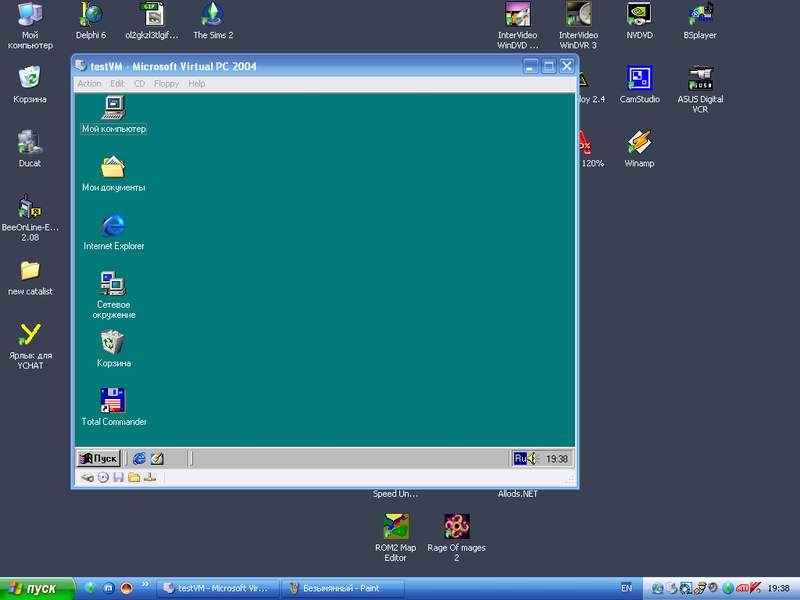Open the Корзина recycle bin inside the VM
The image size is (800, 600).
pos(113,343)
